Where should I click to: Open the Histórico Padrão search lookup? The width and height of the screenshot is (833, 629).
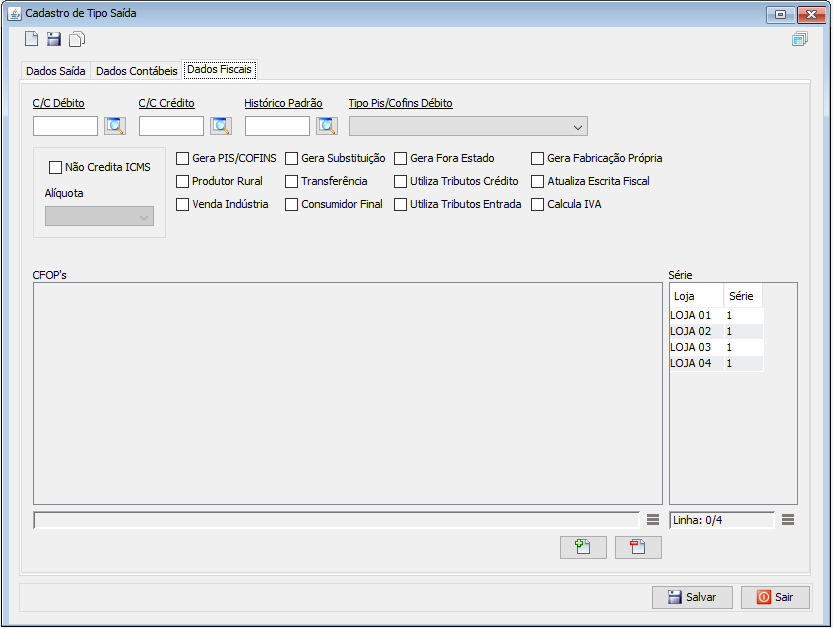tap(327, 126)
